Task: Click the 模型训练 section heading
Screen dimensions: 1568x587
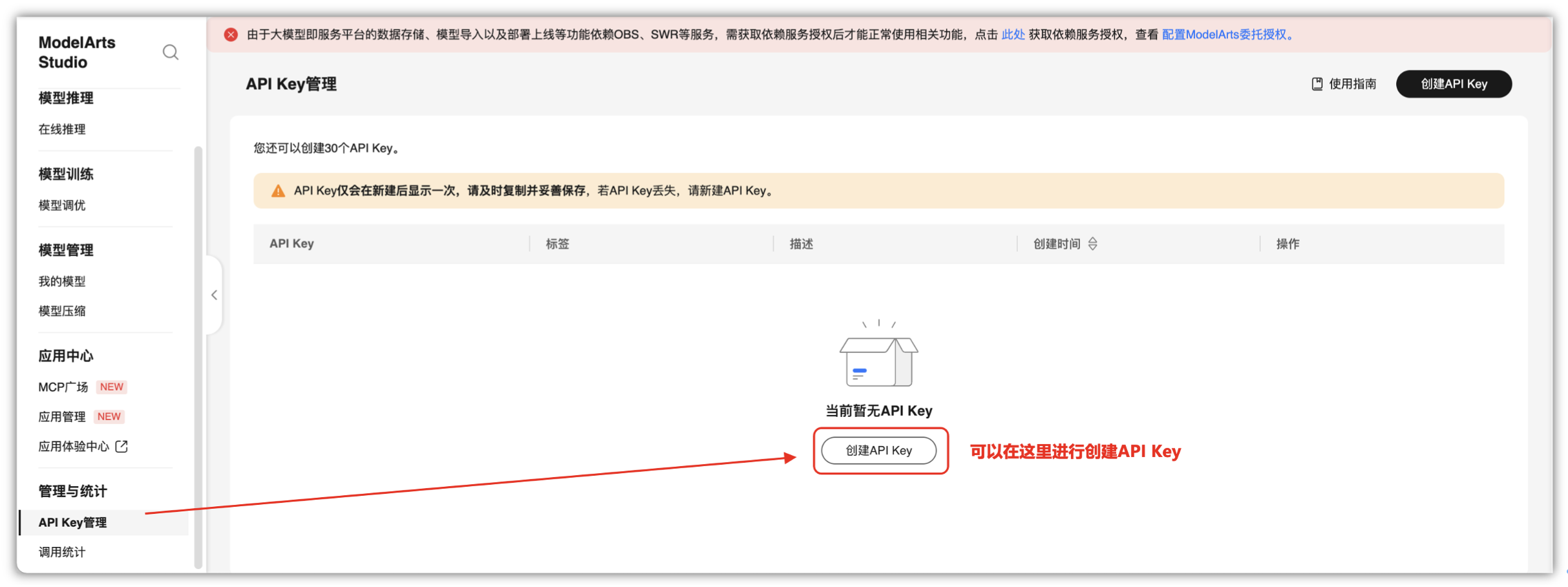Action: [66, 174]
